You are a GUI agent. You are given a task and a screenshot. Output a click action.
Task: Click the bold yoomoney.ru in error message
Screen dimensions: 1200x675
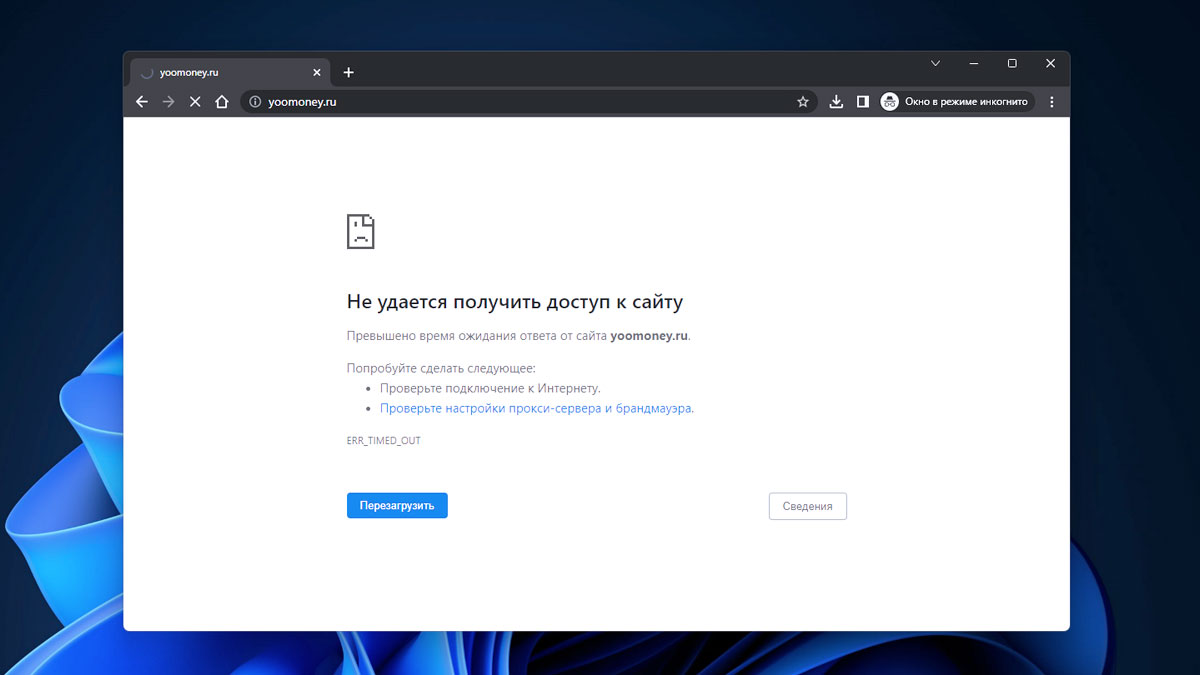pyautogui.click(x=649, y=336)
